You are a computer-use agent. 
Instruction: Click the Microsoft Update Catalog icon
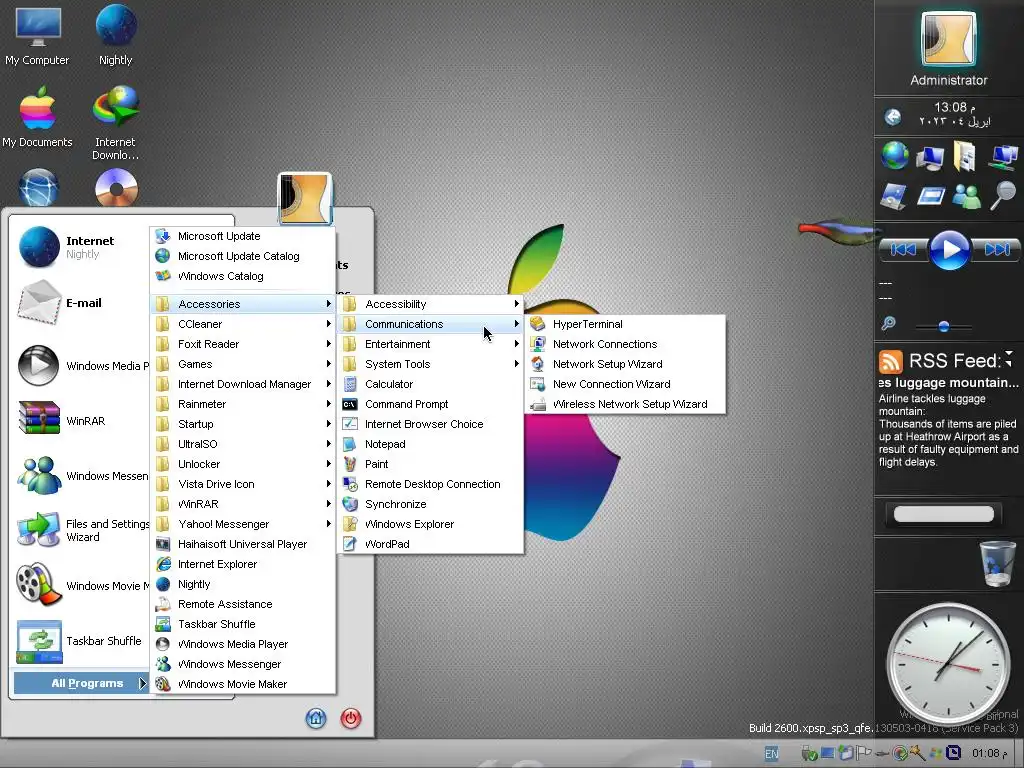pos(163,256)
